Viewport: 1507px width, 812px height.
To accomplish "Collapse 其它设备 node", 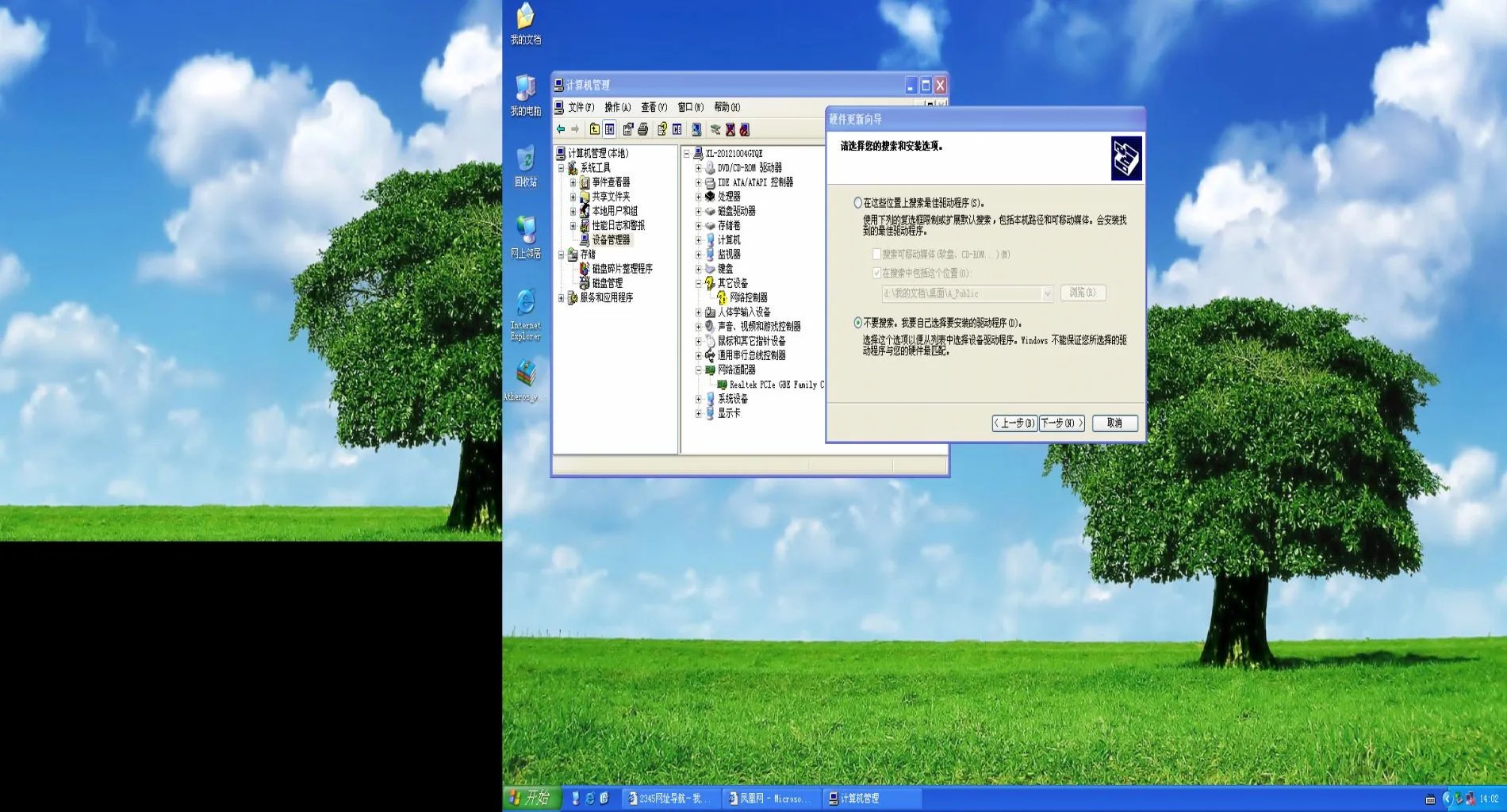I will tap(698, 283).
